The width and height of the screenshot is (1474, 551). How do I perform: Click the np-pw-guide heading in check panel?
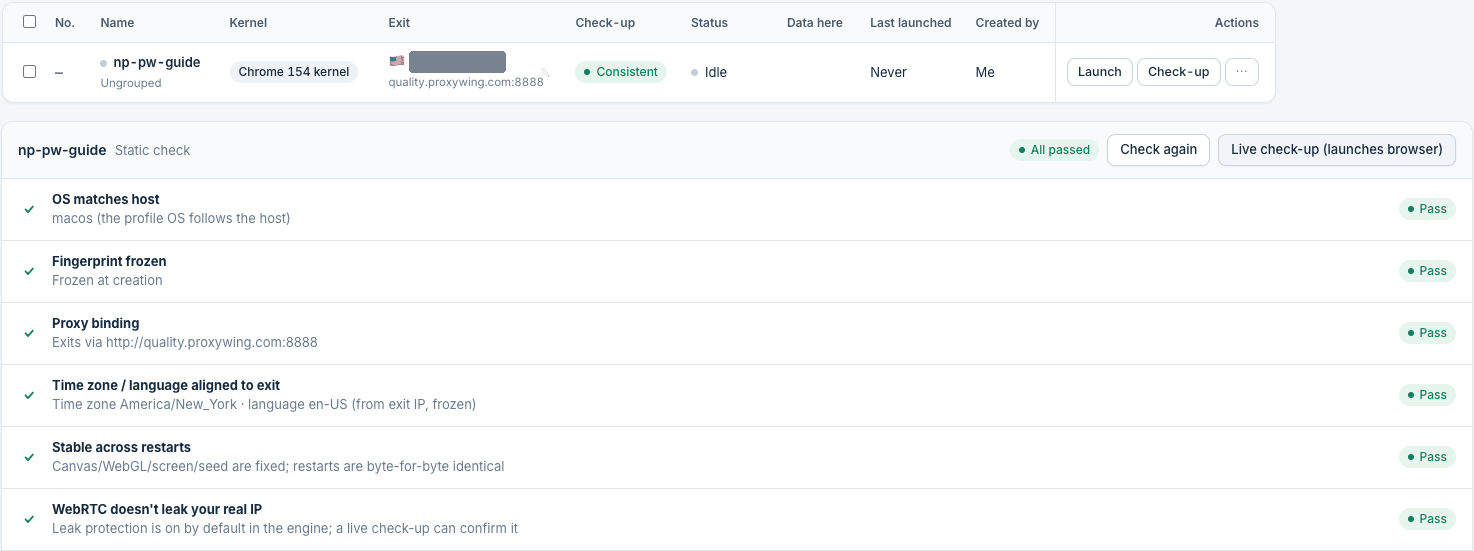pos(62,150)
